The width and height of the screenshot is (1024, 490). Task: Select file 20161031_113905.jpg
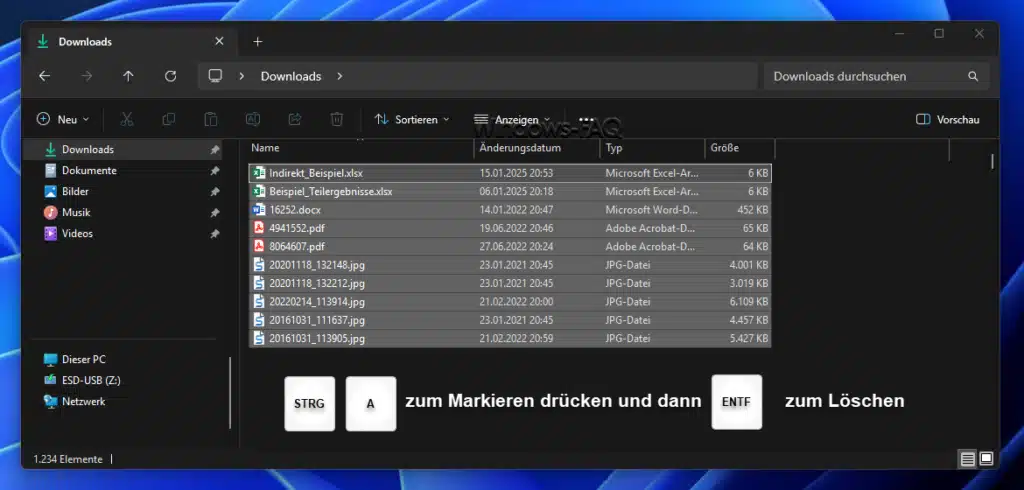(510, 338)
